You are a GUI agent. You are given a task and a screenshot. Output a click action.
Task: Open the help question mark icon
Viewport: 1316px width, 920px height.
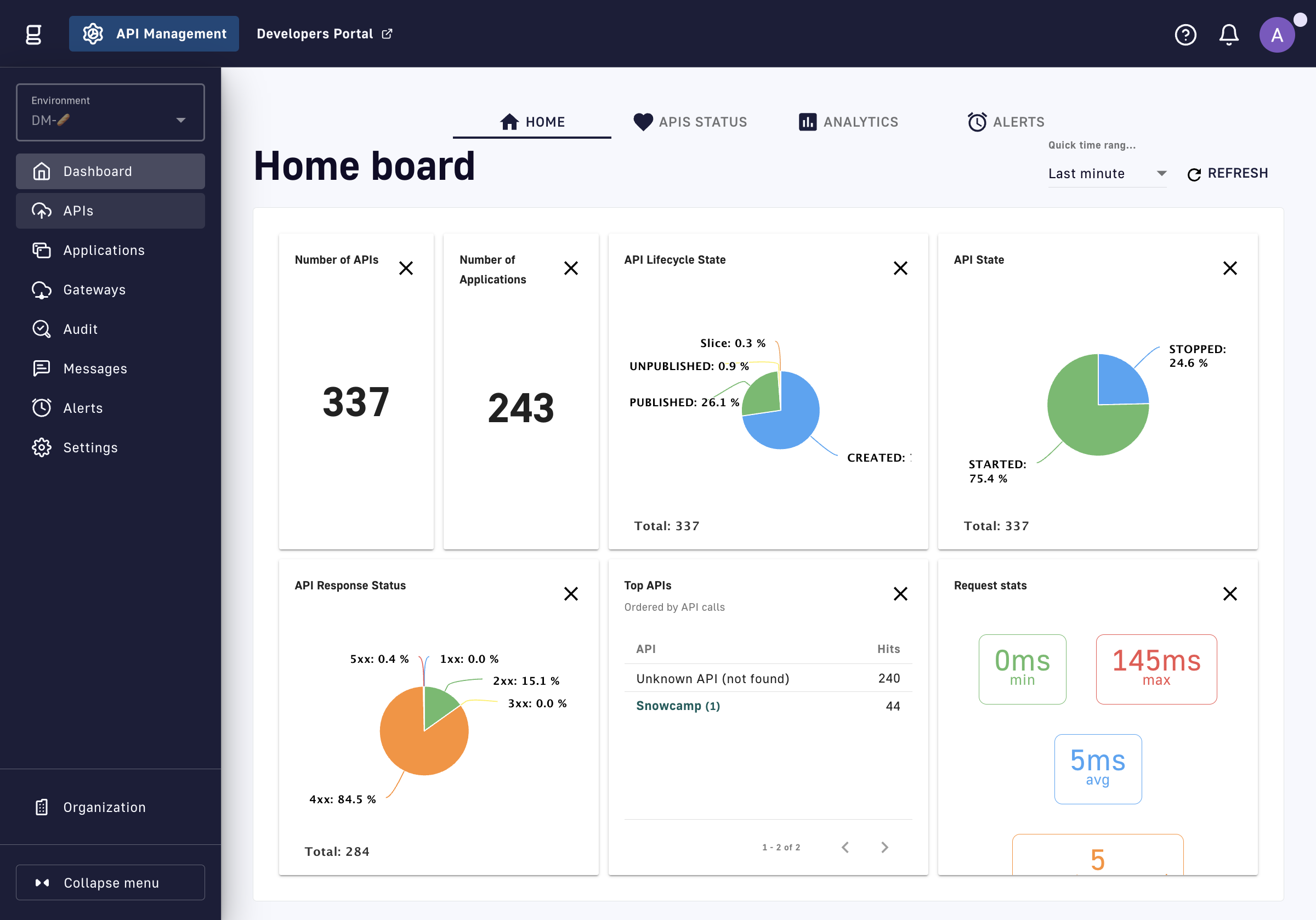coord(1185,35)
